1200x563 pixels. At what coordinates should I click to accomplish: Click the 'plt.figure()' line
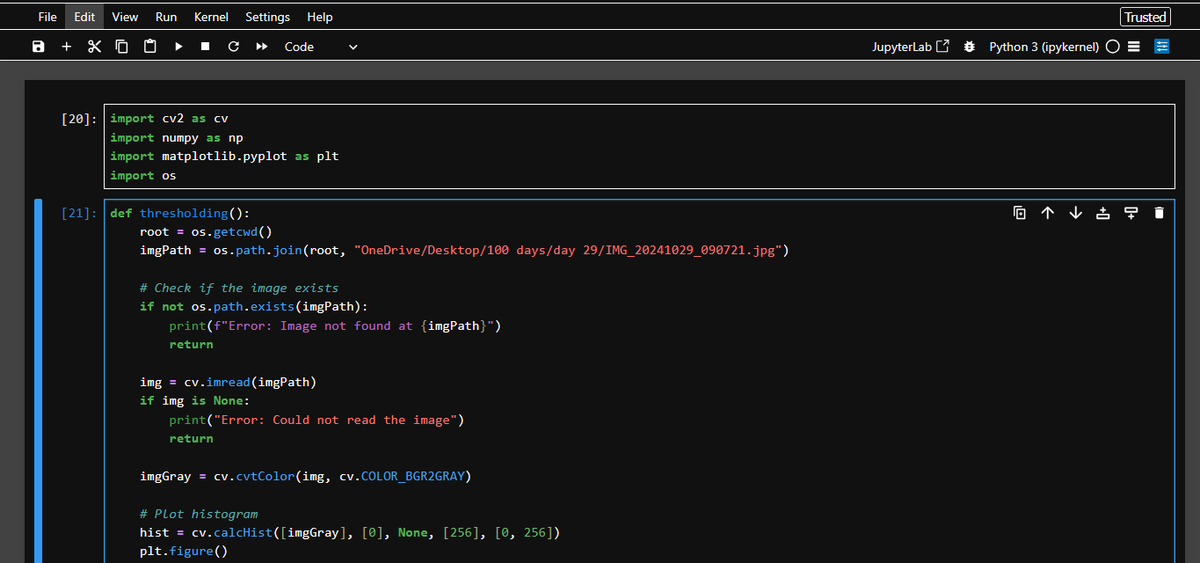[184, 552]
